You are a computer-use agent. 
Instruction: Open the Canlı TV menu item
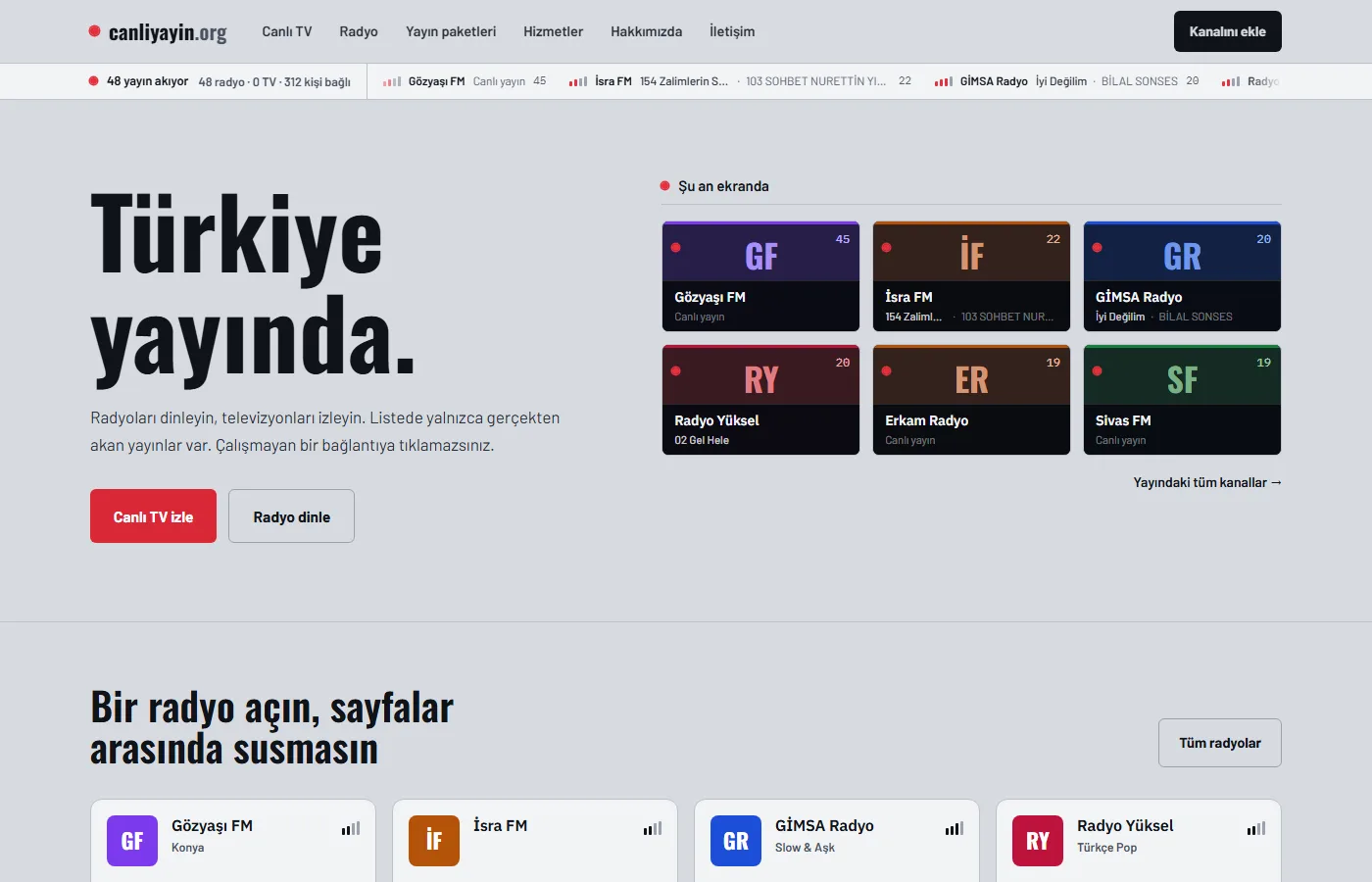287,31
